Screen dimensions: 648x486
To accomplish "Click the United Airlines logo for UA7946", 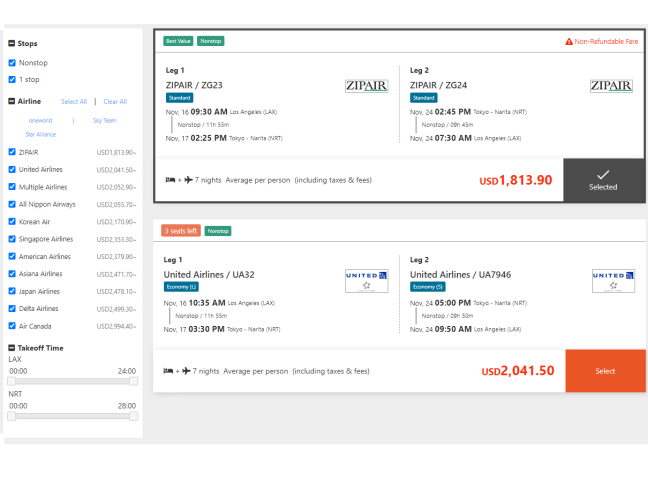I will (x=611, y=280).
